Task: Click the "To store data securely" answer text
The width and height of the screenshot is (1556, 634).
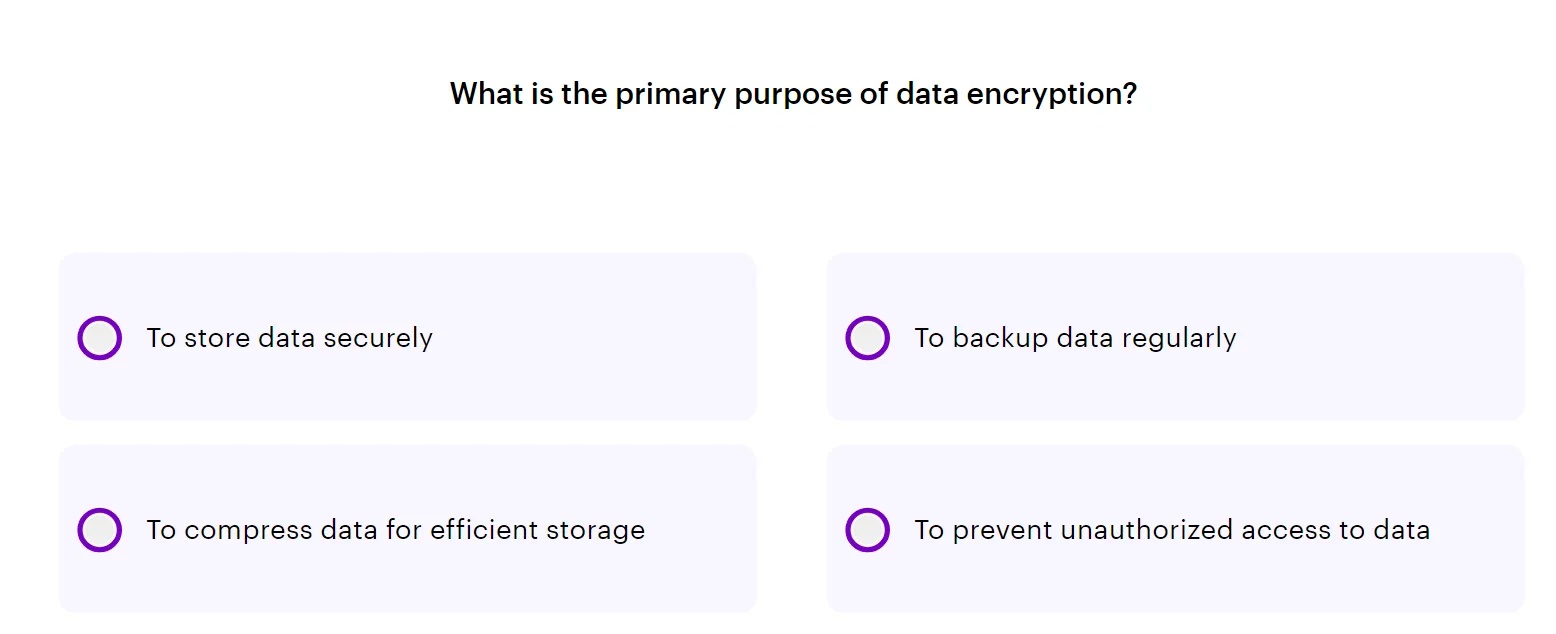Action: (x=289, y=338)
